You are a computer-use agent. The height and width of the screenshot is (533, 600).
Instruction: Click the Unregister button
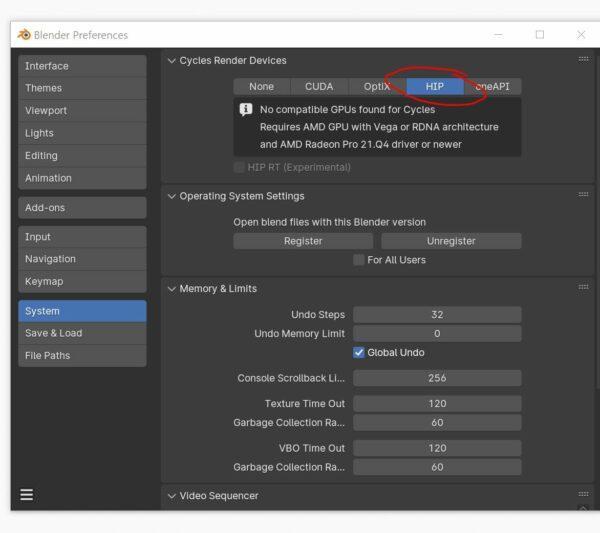(451, 241)
